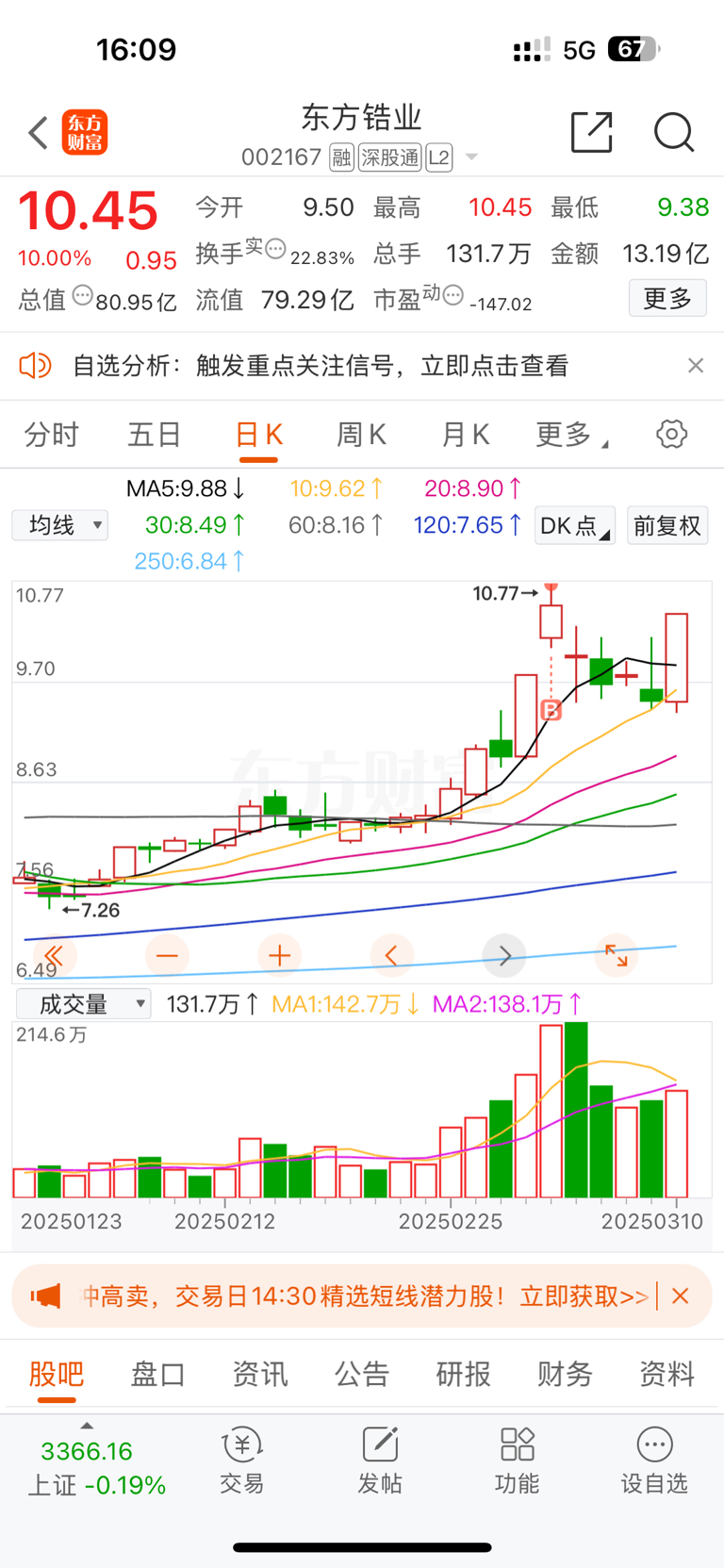Tap the share export icon
This screenshot has width=724, height=1568.
pyautogui.click(x=592, y=132)
